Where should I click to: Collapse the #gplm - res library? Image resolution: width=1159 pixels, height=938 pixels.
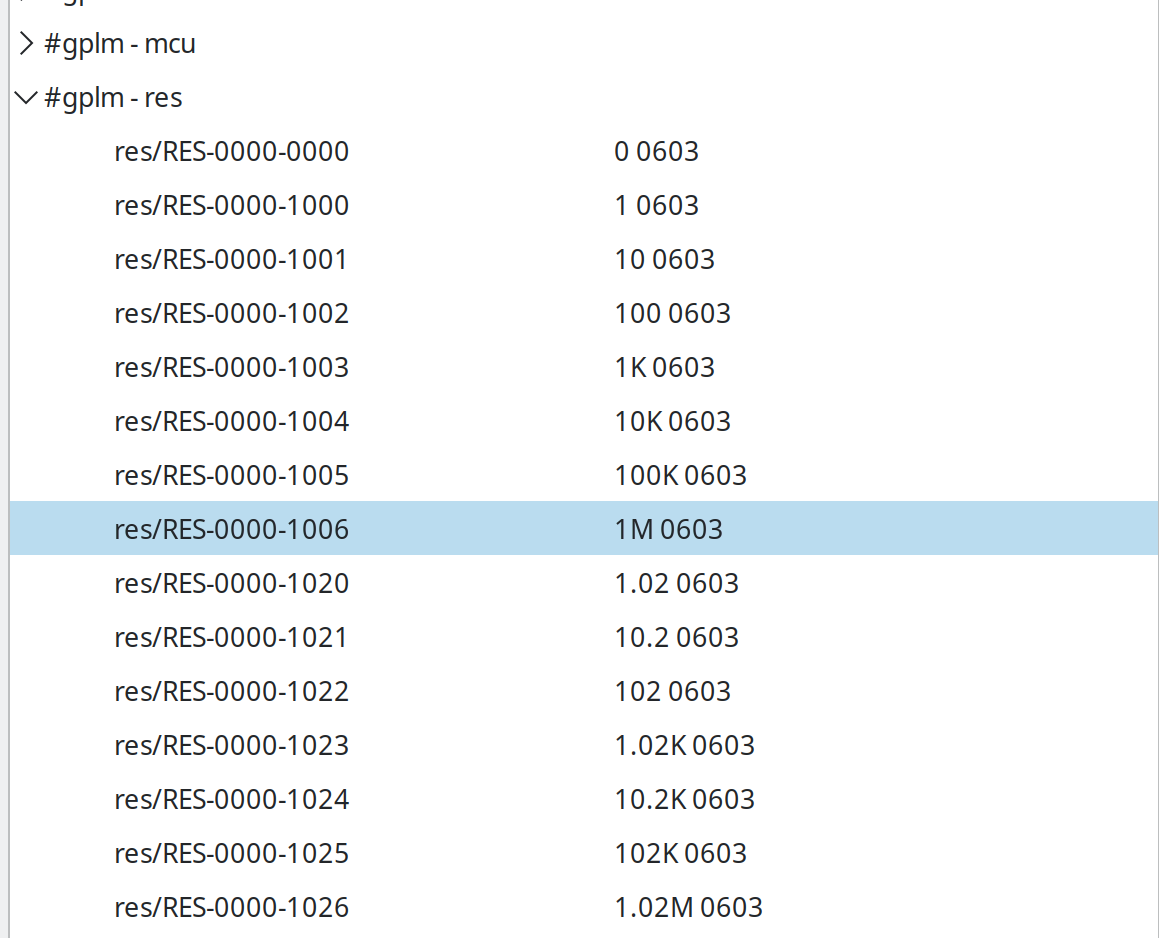click(x=26, y=98)
